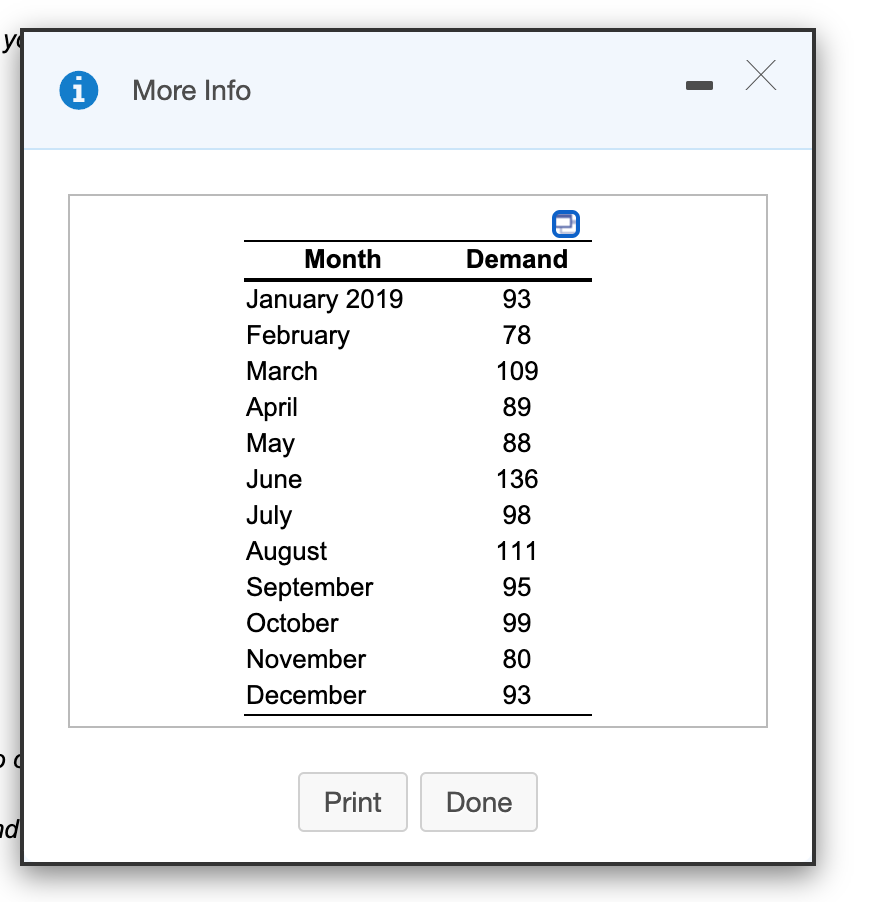This screenshot has width=880, height=902.
Task: Select demand value 78 for February
Action: pyautogui.click(x=516, y=335)
